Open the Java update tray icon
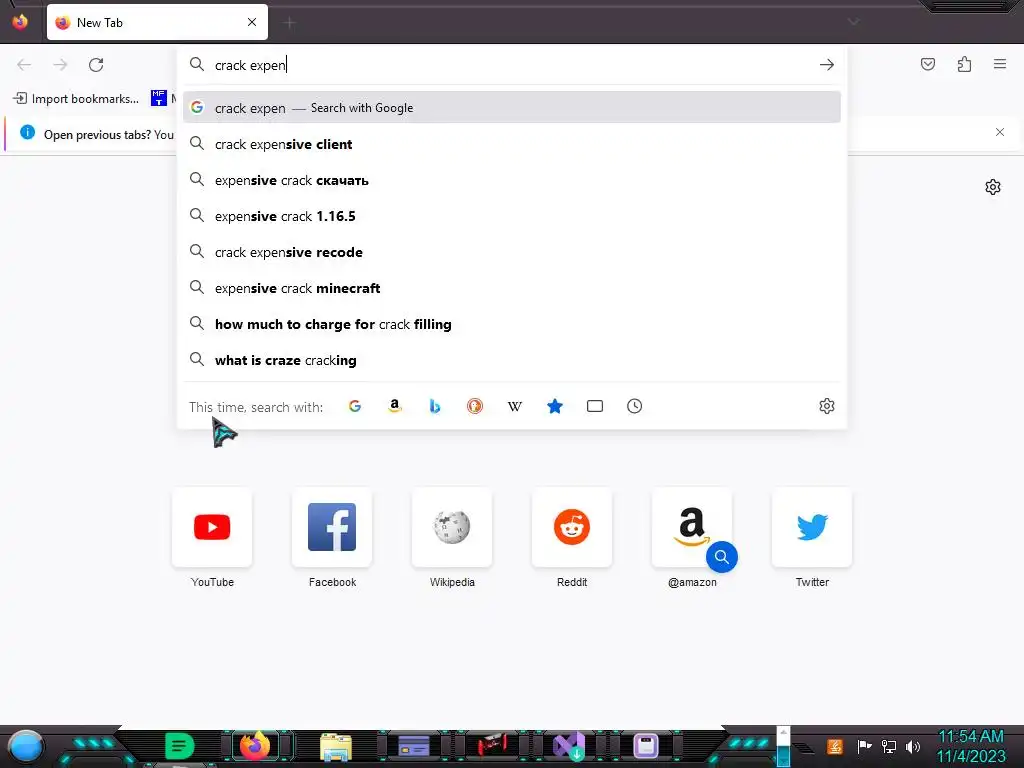The image size is (1024, 768). 834,746
